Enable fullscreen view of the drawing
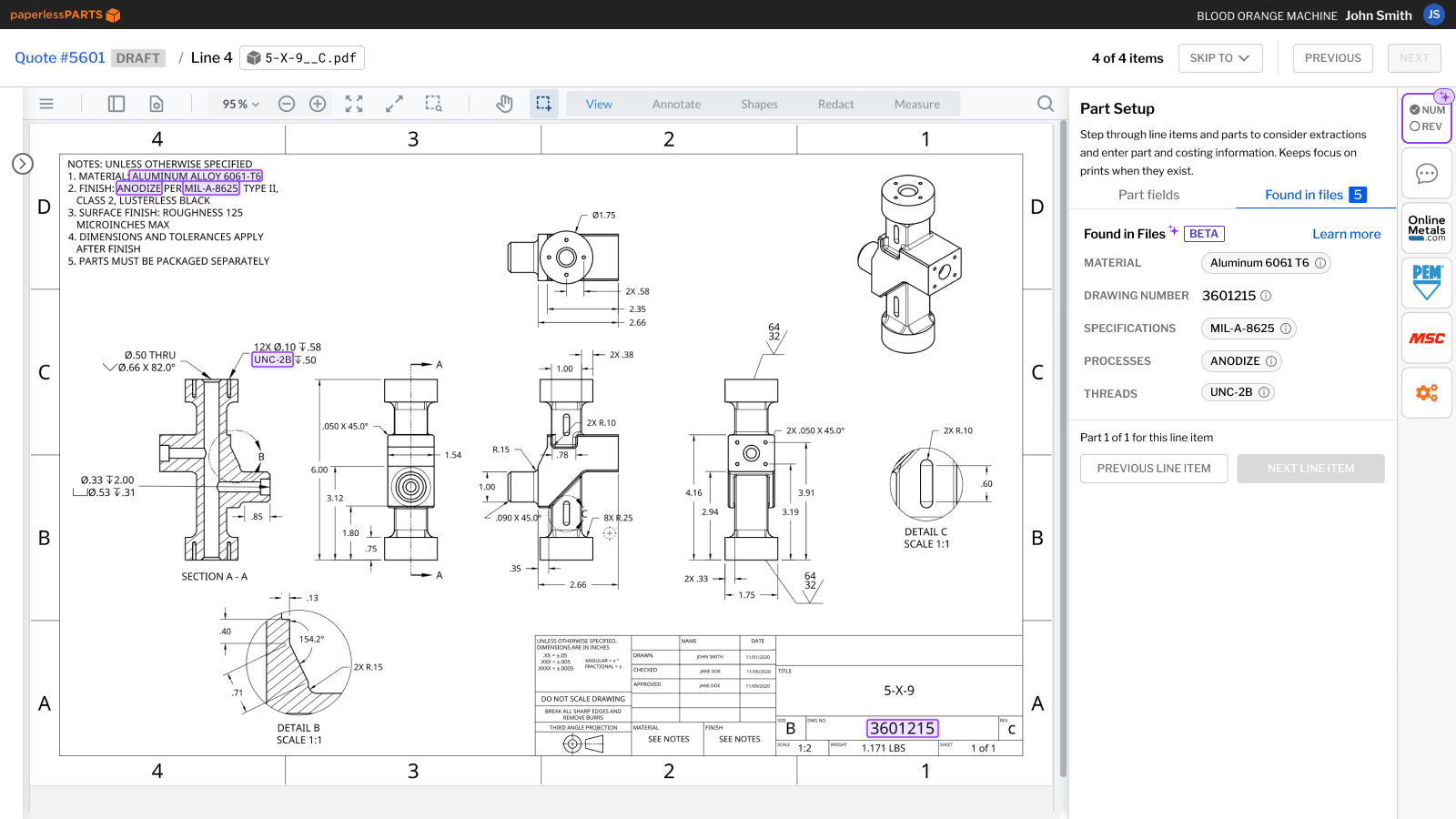 tap(354, 104)
